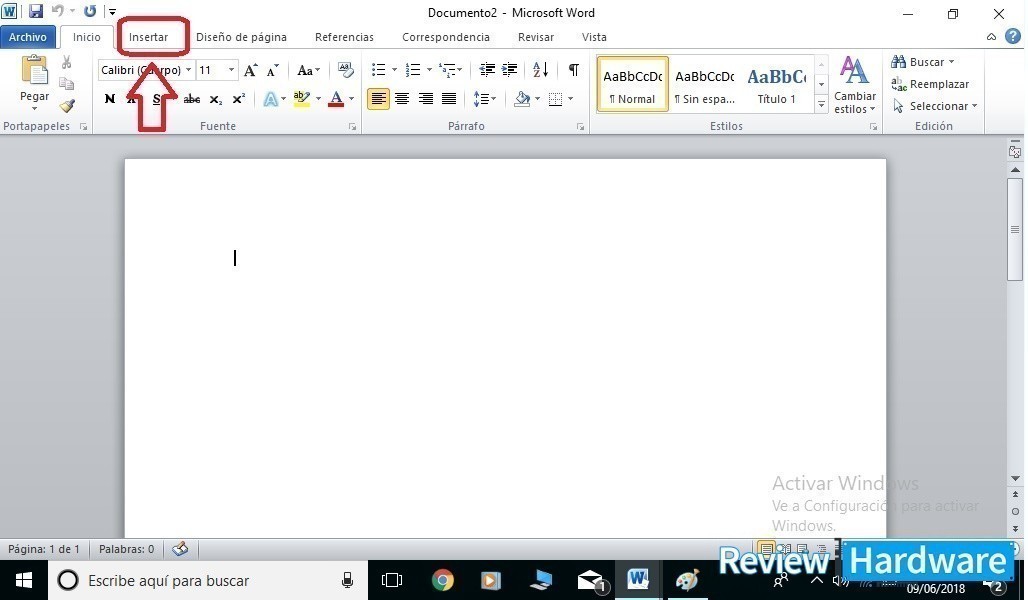Clear all formatting from the text

[x=346, y=70]
